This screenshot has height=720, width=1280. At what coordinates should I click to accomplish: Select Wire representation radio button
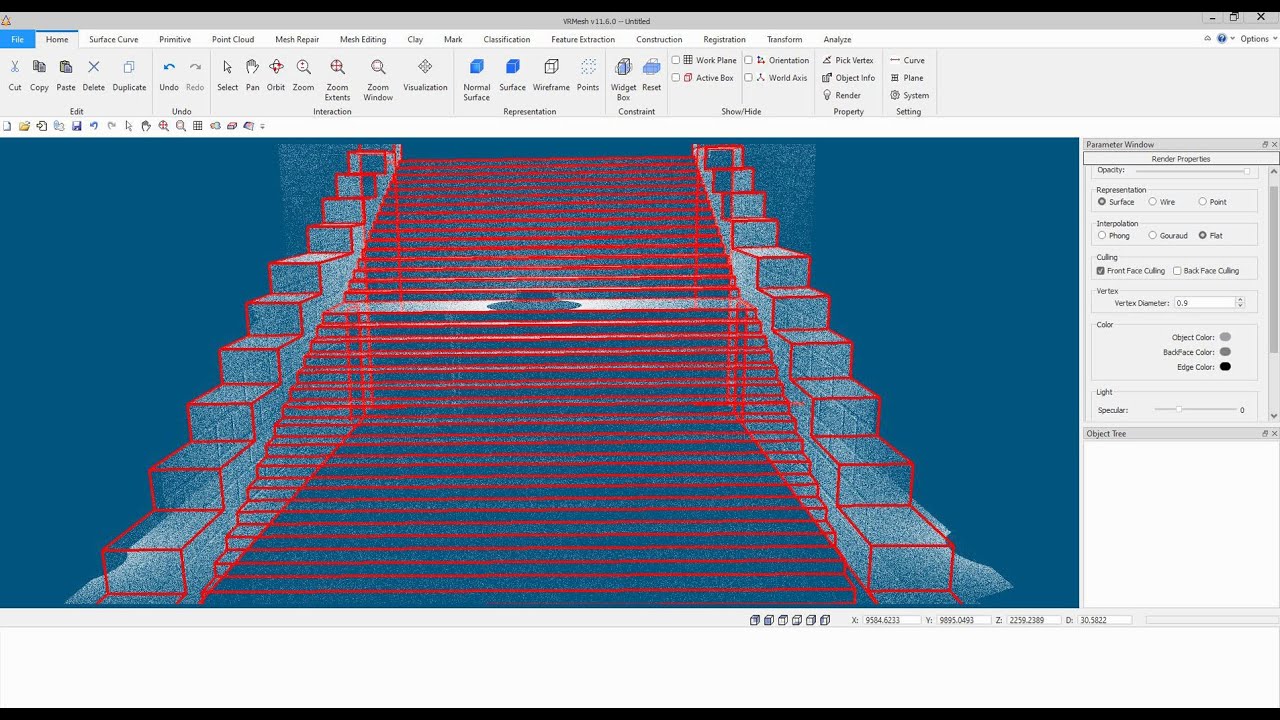pyautogui.click(x=1153, y=202)
